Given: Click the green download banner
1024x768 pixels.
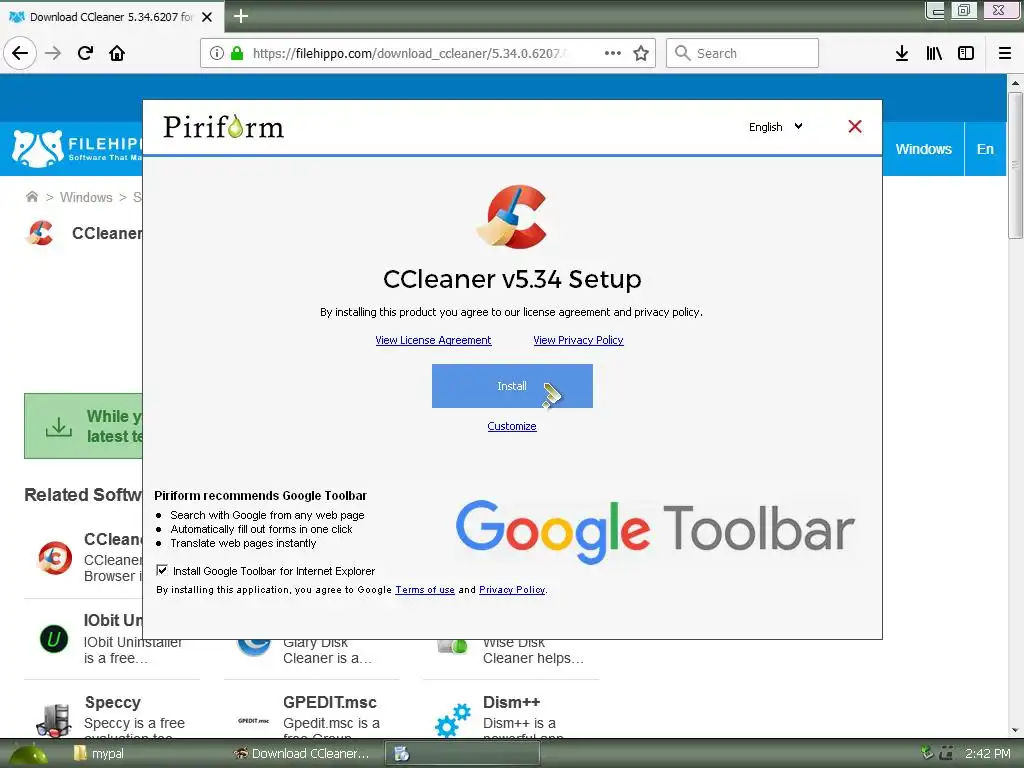Looking at the screenshot, I should [84, 426].
